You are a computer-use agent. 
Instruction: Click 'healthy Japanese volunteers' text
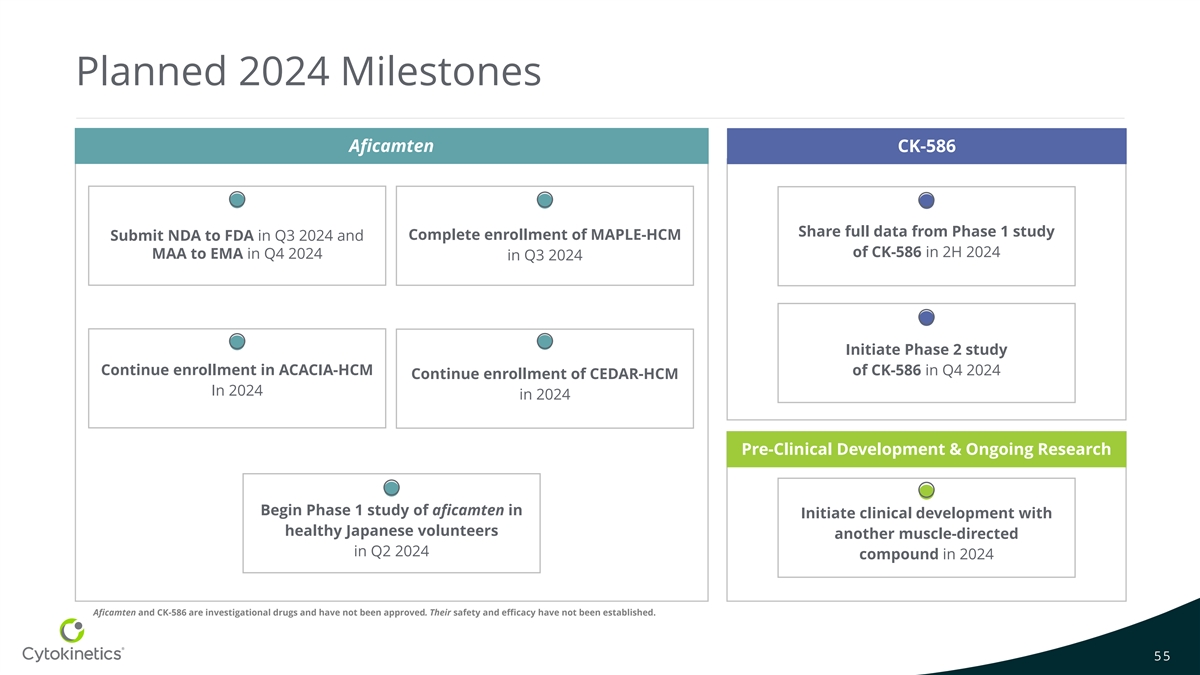(391, 531)
